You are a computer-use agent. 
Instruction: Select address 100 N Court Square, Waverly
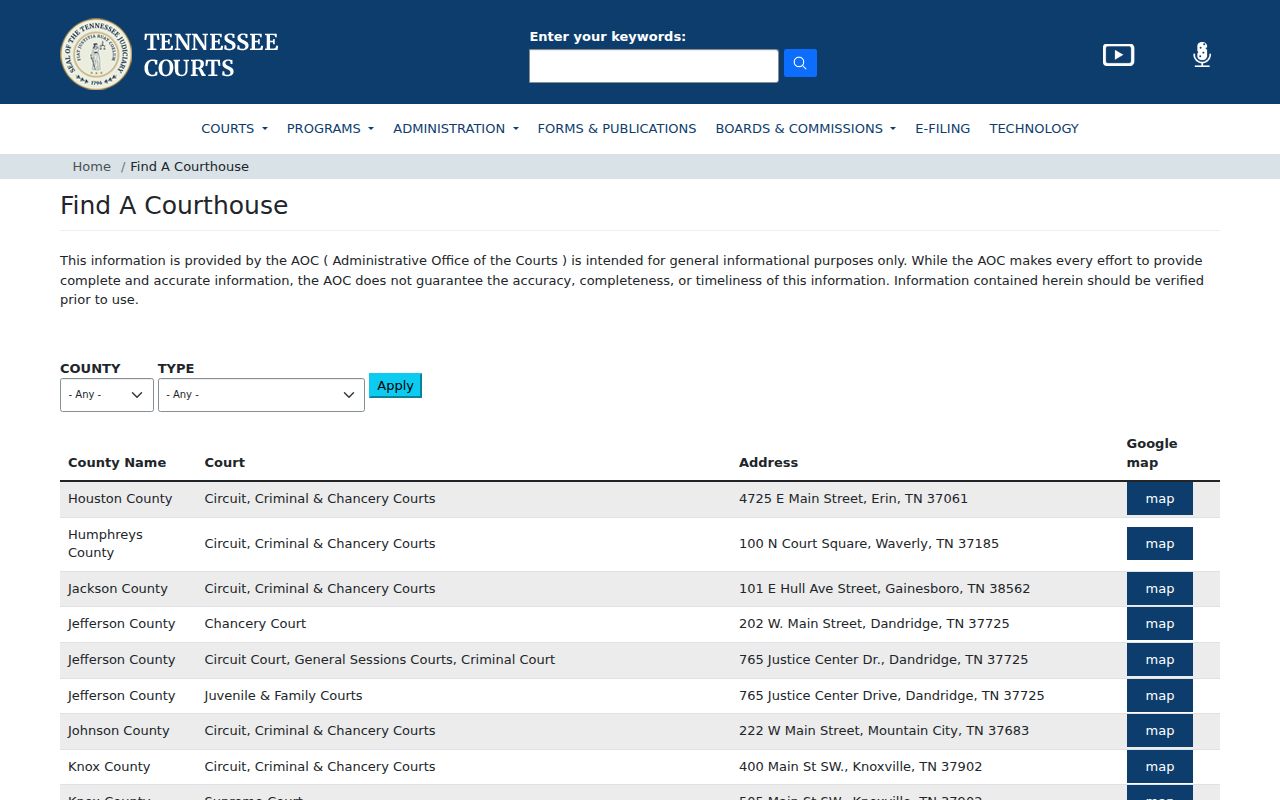[x=869, y=543]
